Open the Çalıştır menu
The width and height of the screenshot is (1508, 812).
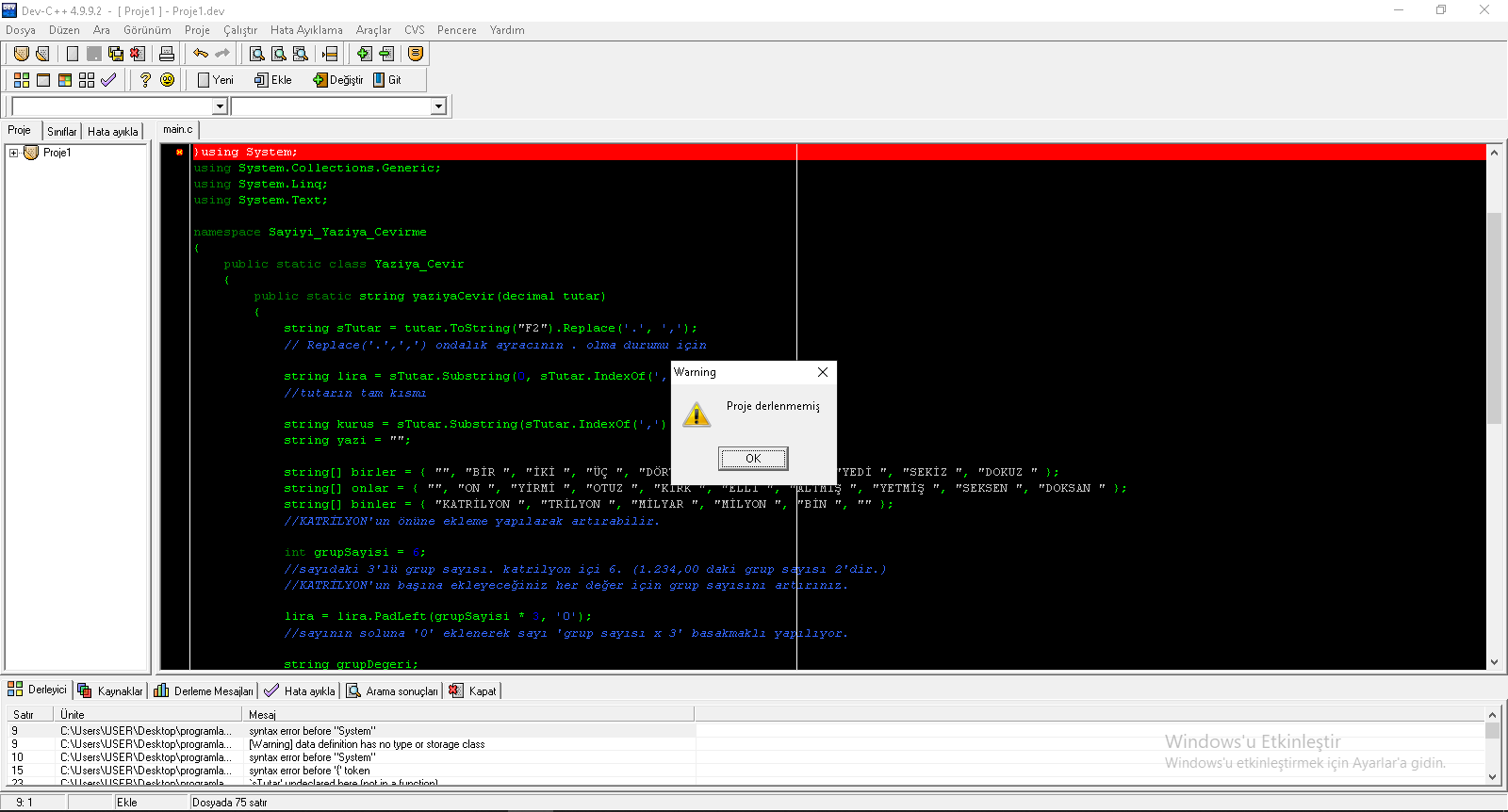239,30
